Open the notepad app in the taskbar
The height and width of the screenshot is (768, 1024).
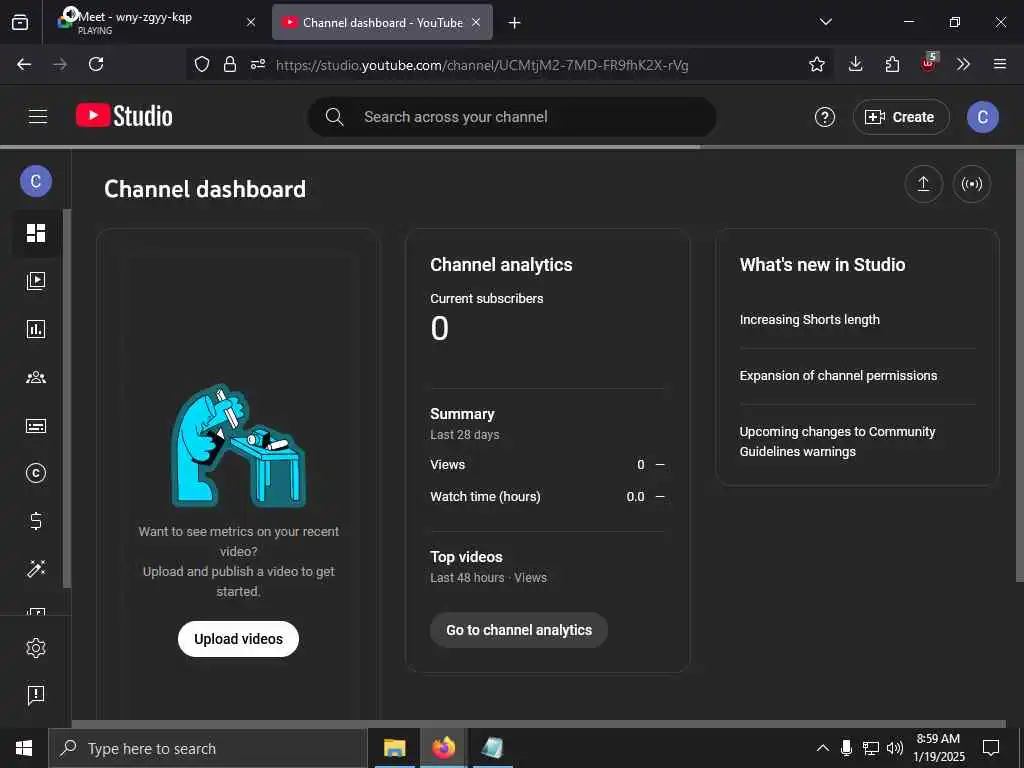pyautogui.click(x=492, y=748)
